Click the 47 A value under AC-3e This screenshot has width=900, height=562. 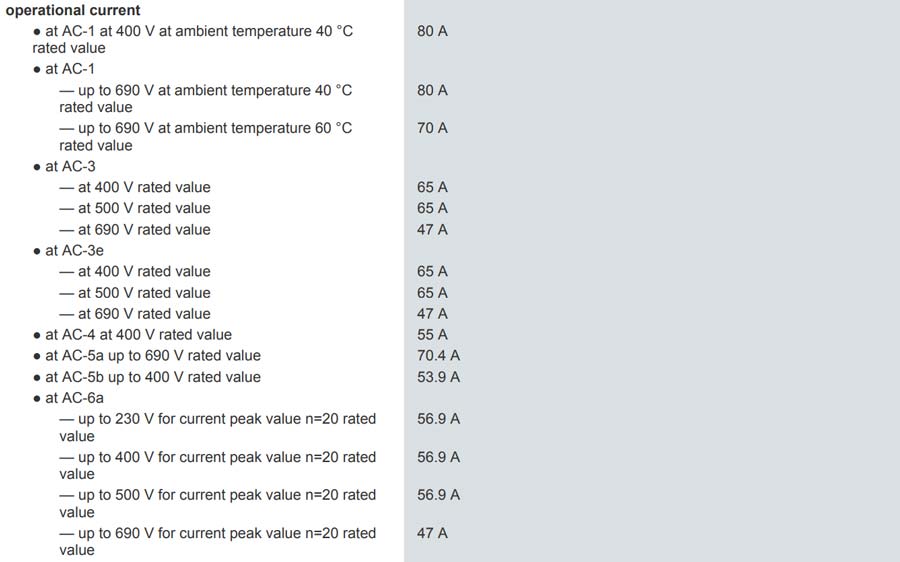[x=432, y=314]
